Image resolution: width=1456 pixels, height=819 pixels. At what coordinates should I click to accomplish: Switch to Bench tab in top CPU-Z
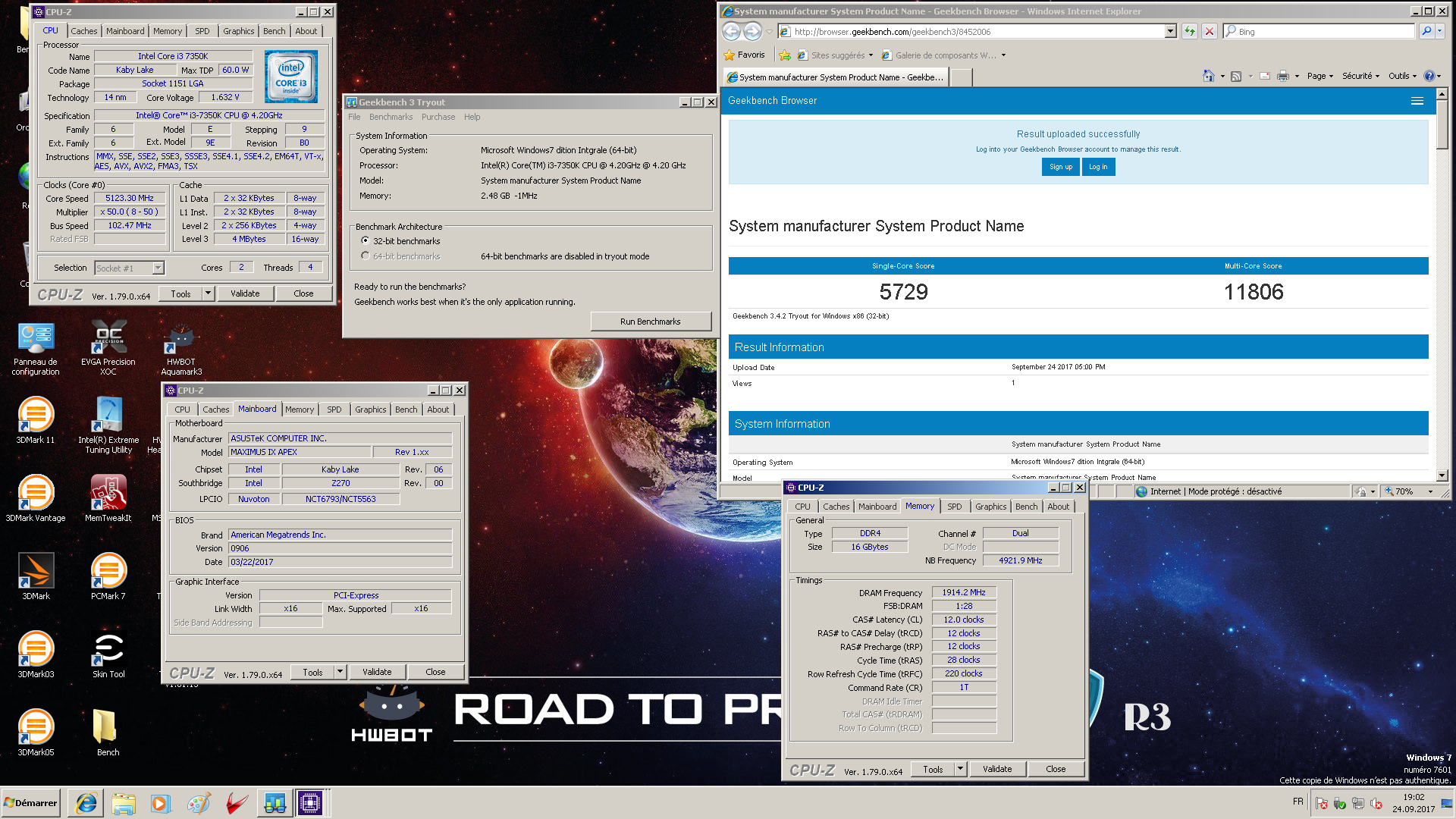click(x=275, y=31)
